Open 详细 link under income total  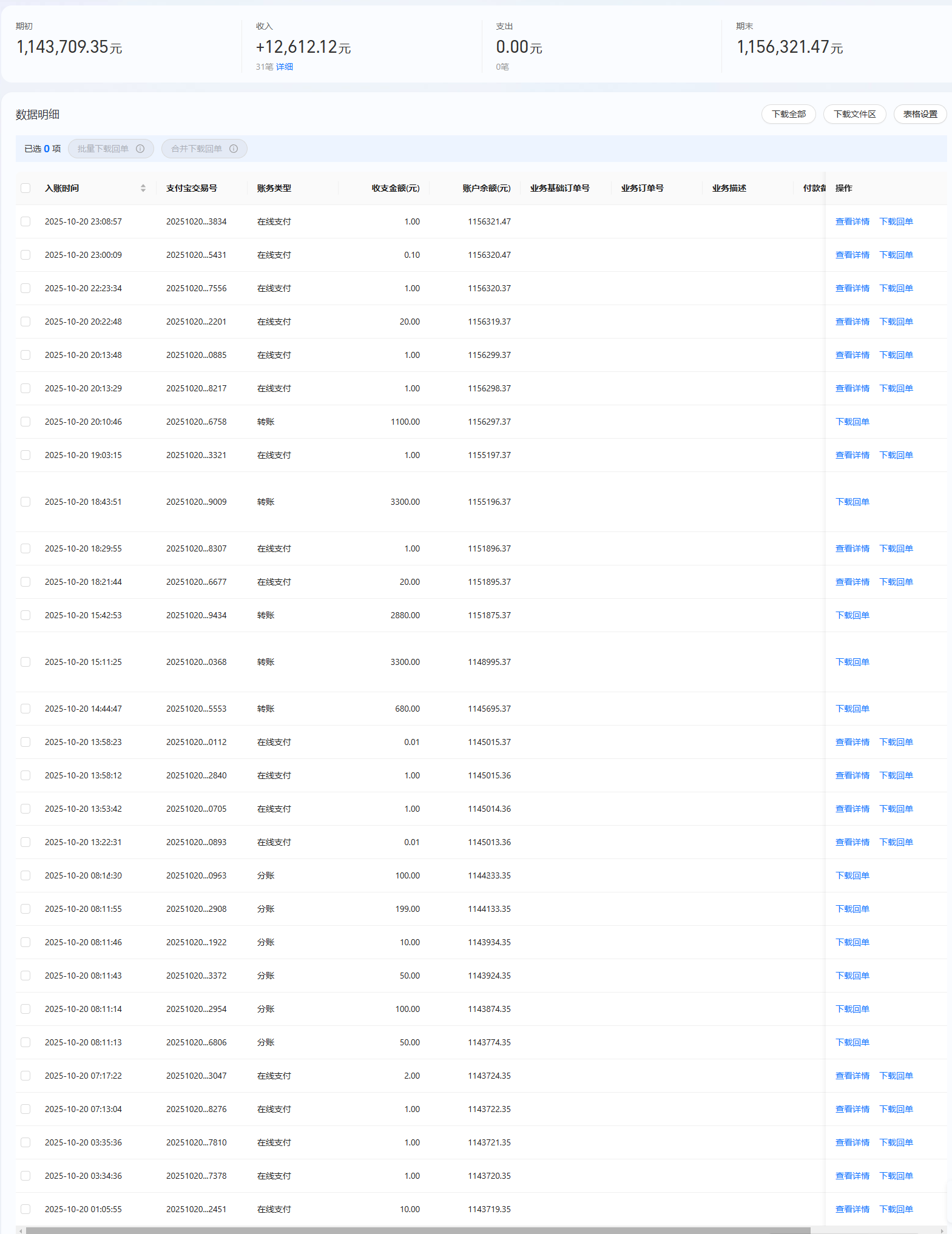click(x=285, y=67)
